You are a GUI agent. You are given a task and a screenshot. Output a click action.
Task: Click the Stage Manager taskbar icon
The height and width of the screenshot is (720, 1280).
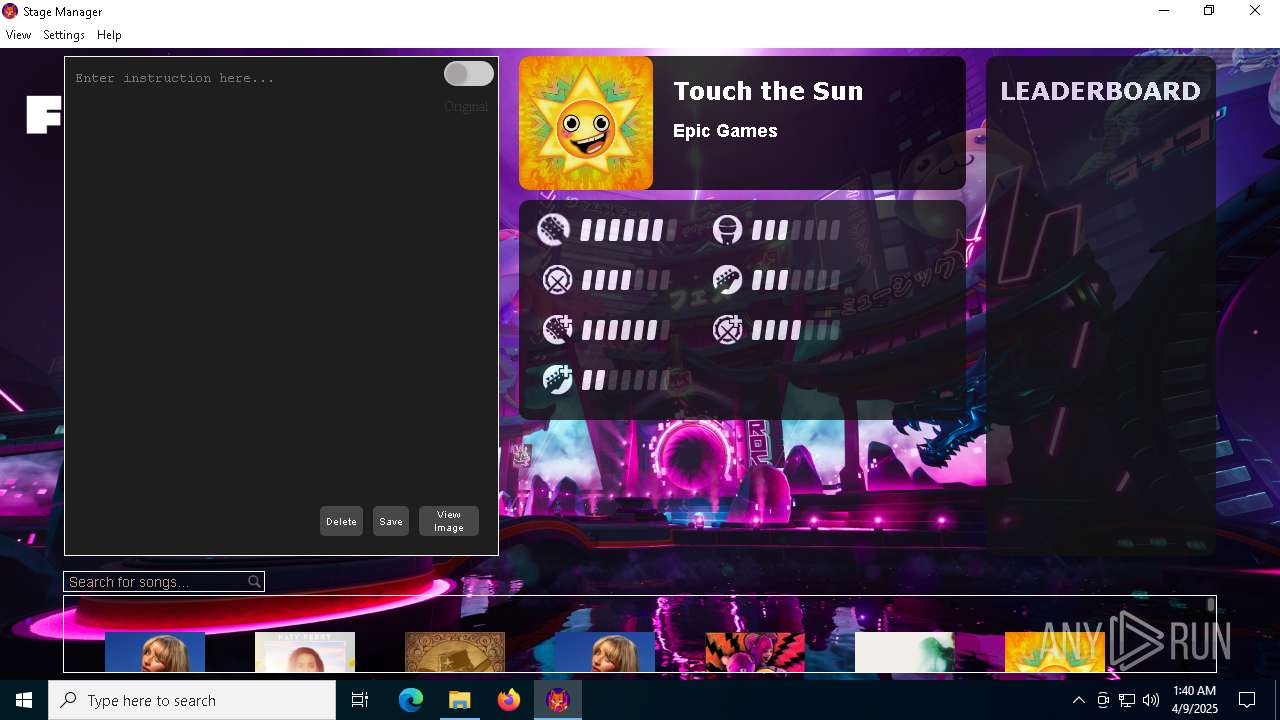[558, 700]
